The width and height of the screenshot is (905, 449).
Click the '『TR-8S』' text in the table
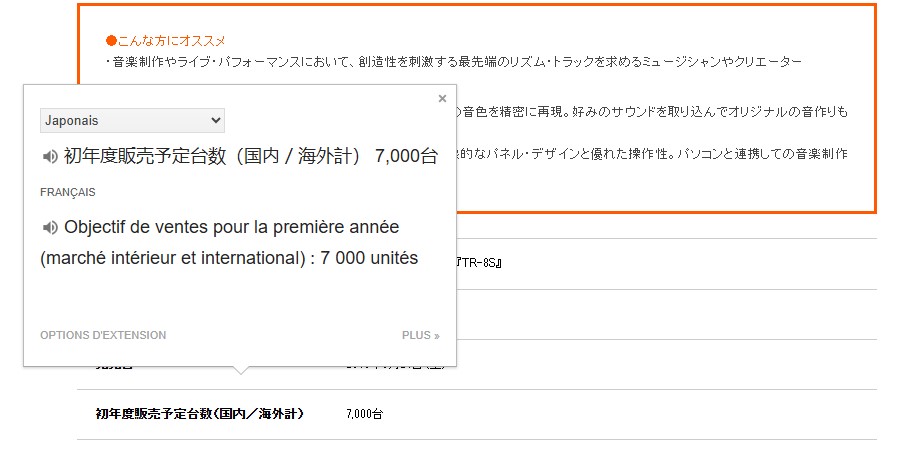[x=478, y=263]
